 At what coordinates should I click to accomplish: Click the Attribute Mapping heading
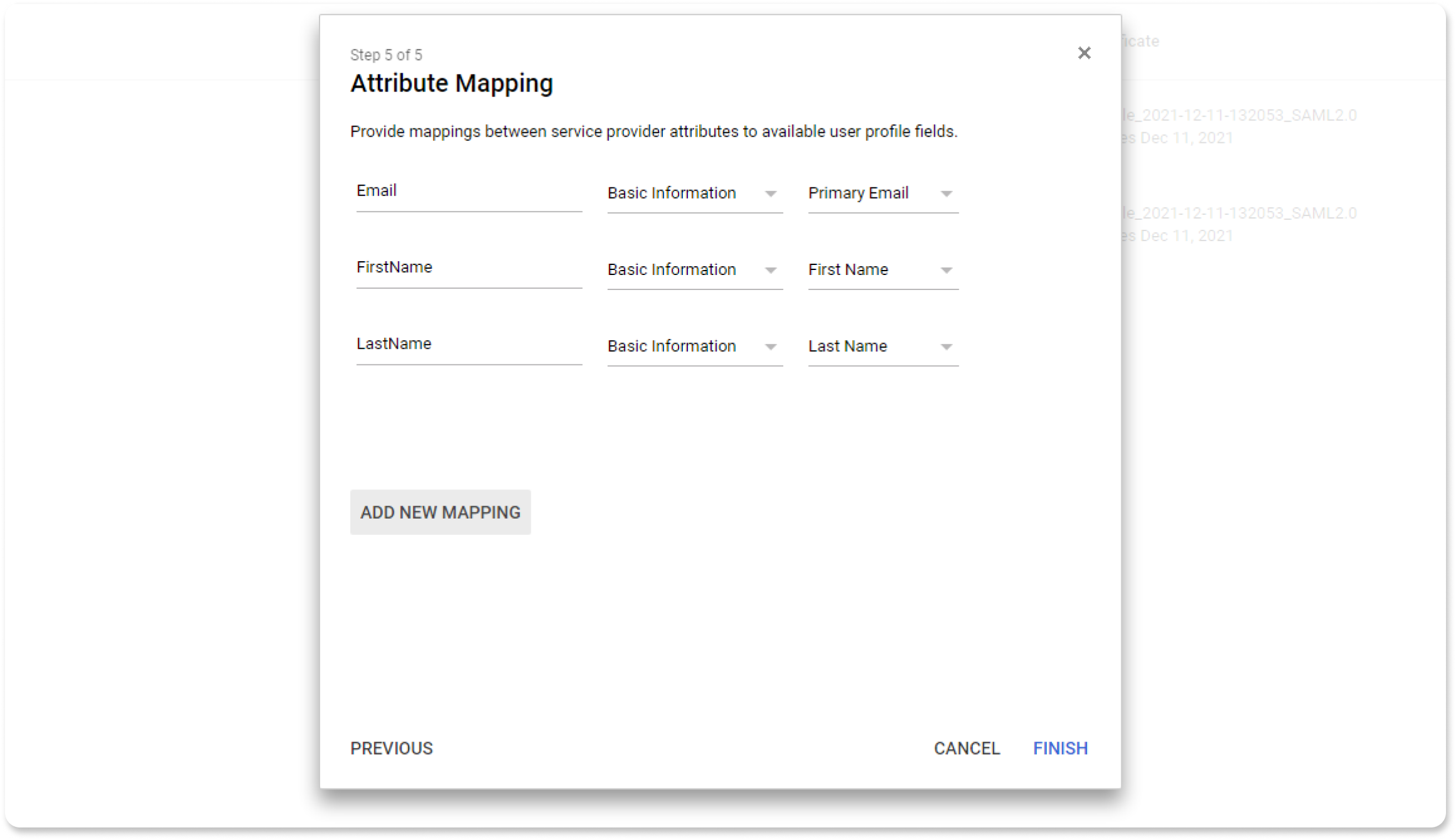[451, 83]
